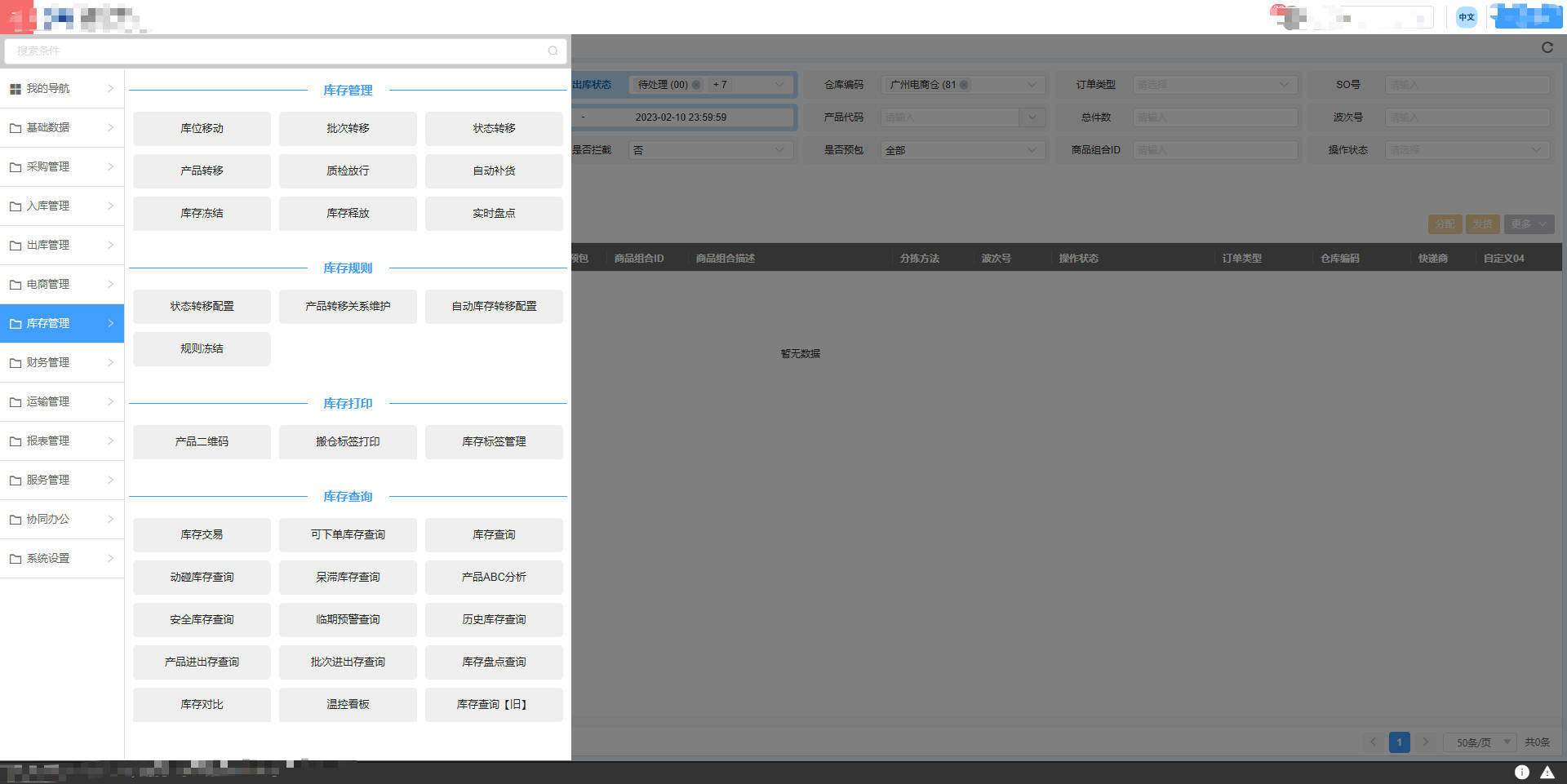Click the search magnifier icon in menu search box

pyautogui.click(x=553, y=51)
